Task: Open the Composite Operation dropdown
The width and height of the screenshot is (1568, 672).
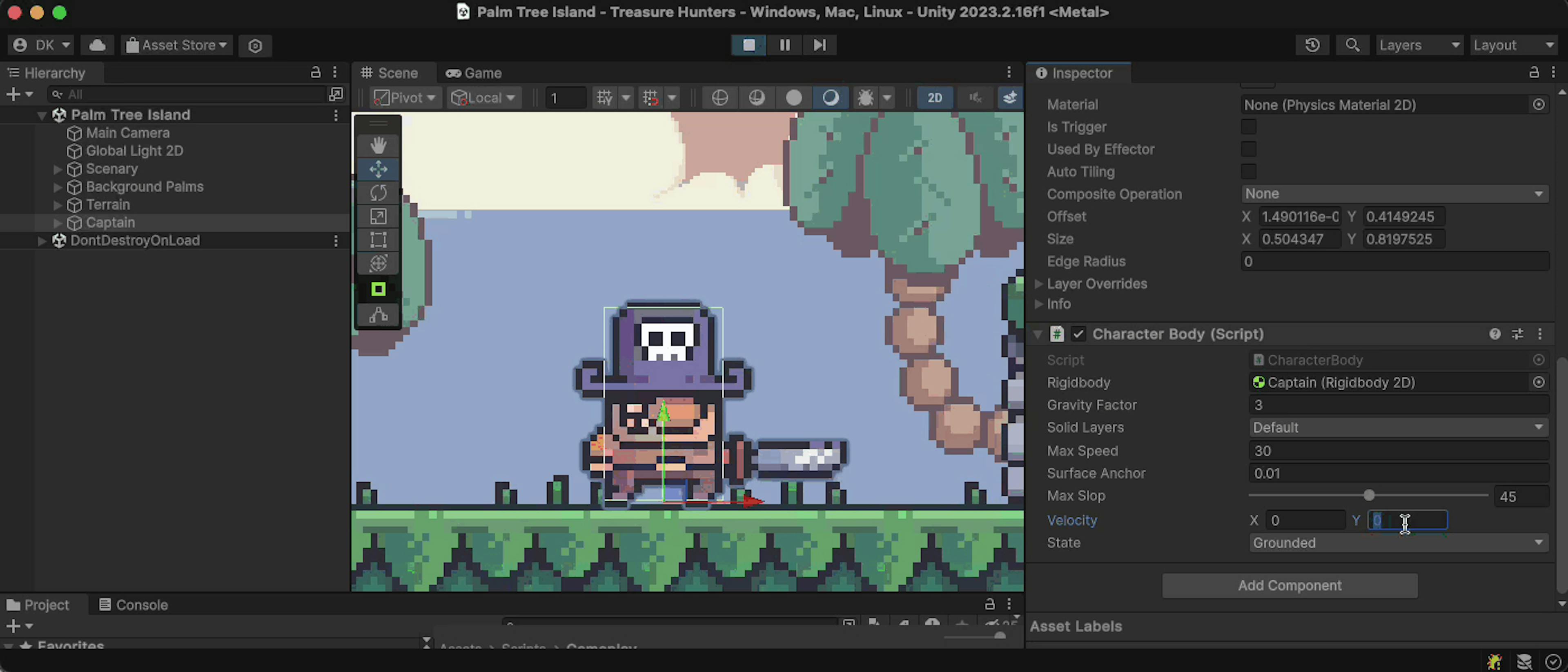Action: click(1394, 194)
